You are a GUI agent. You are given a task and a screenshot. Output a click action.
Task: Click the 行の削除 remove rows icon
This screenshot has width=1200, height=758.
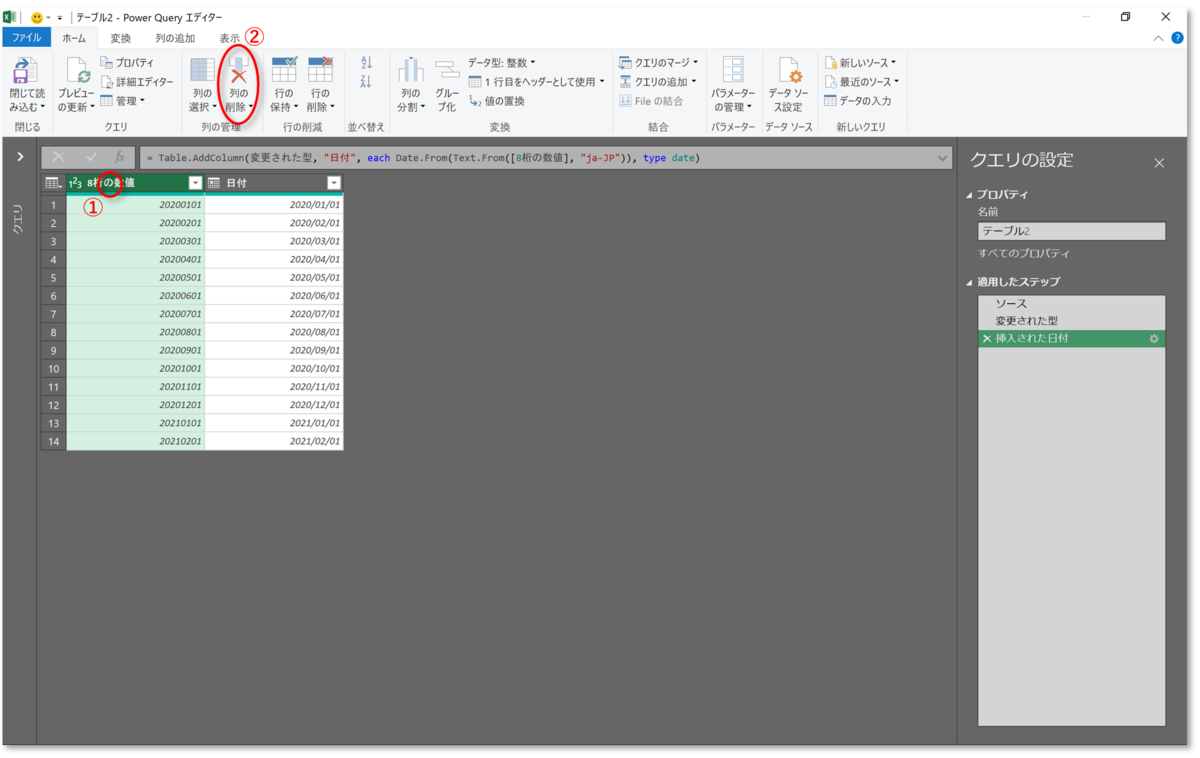(x=320, y=70)
